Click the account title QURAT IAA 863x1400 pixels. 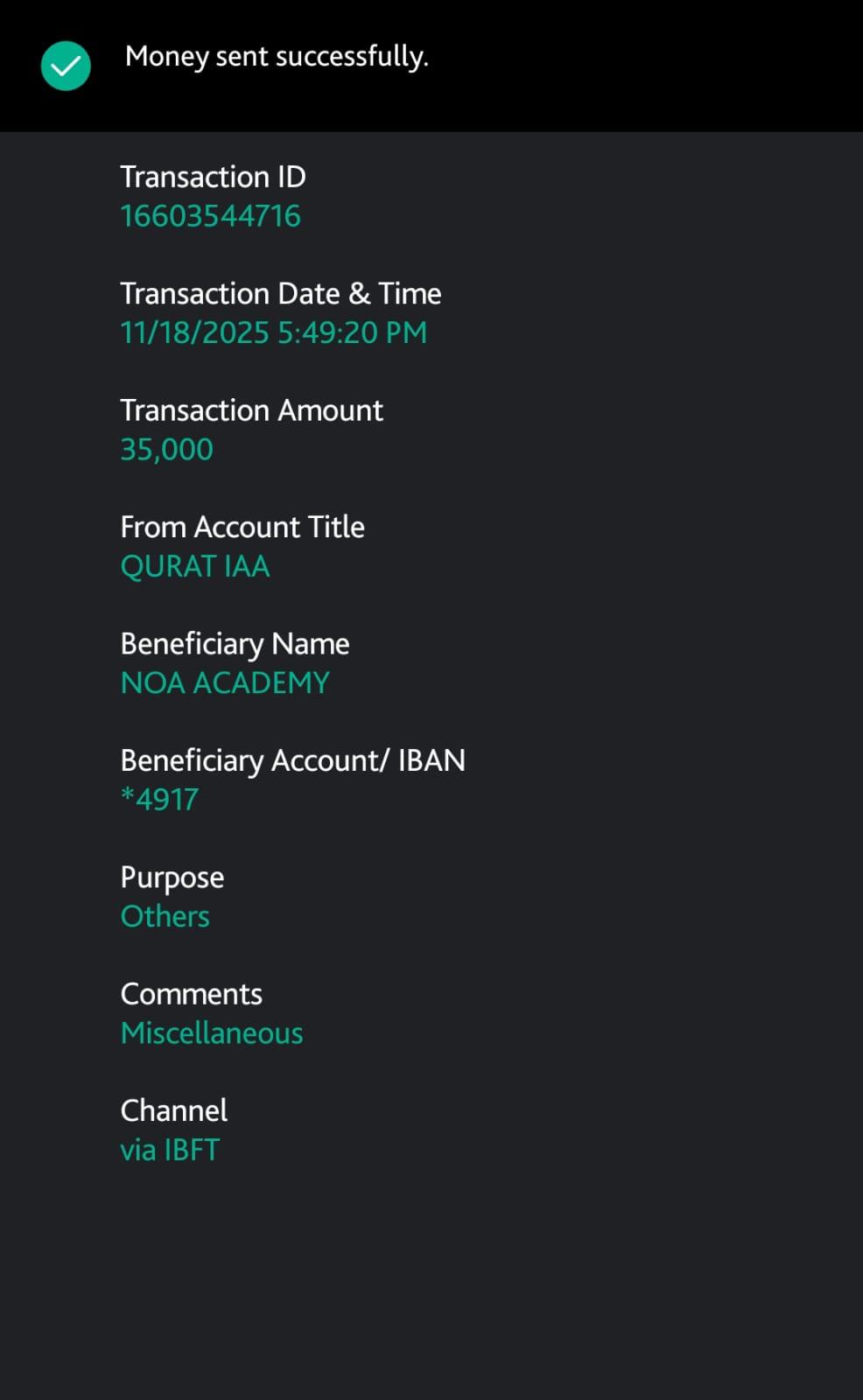coord(194,567)
